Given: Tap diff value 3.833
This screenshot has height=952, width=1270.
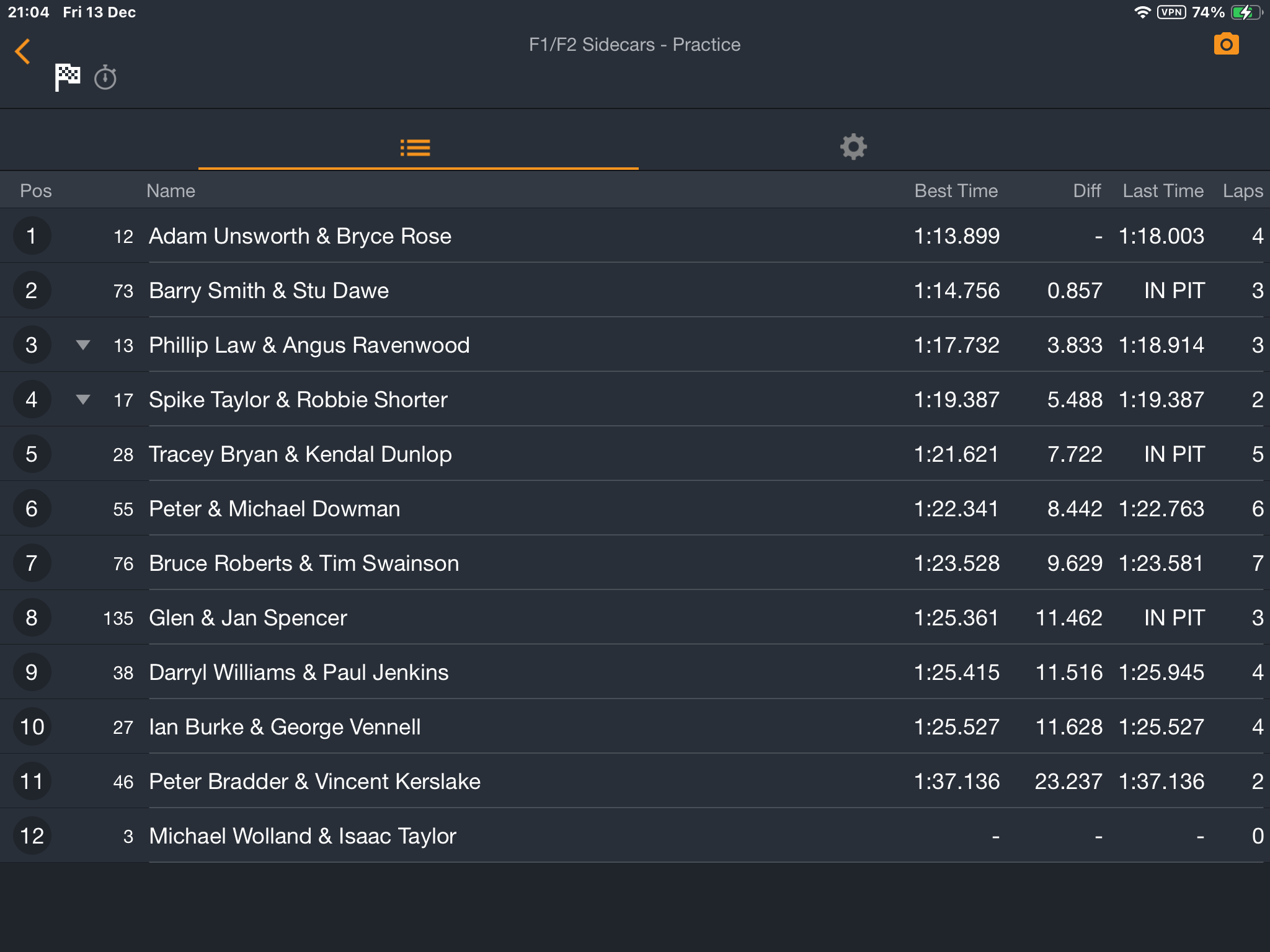Looking at the screenshot, I should point(1075,345).
